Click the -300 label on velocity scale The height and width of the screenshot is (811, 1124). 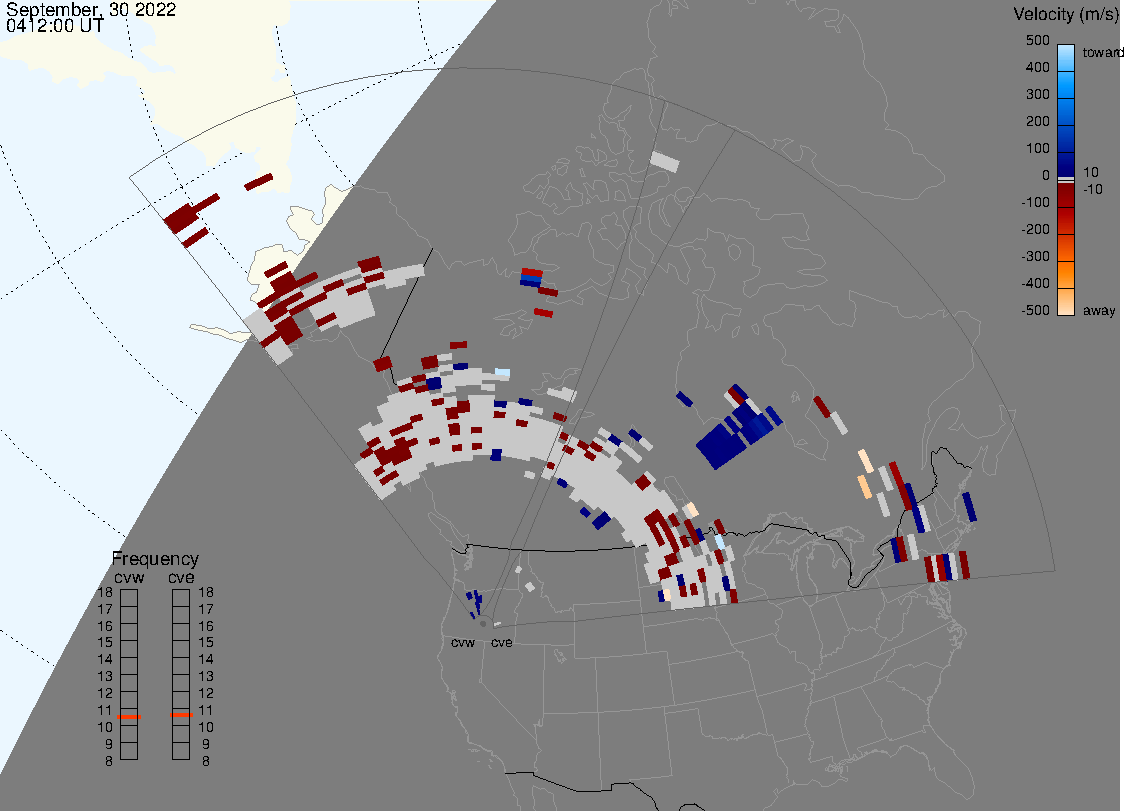(x=1035, y=257)
